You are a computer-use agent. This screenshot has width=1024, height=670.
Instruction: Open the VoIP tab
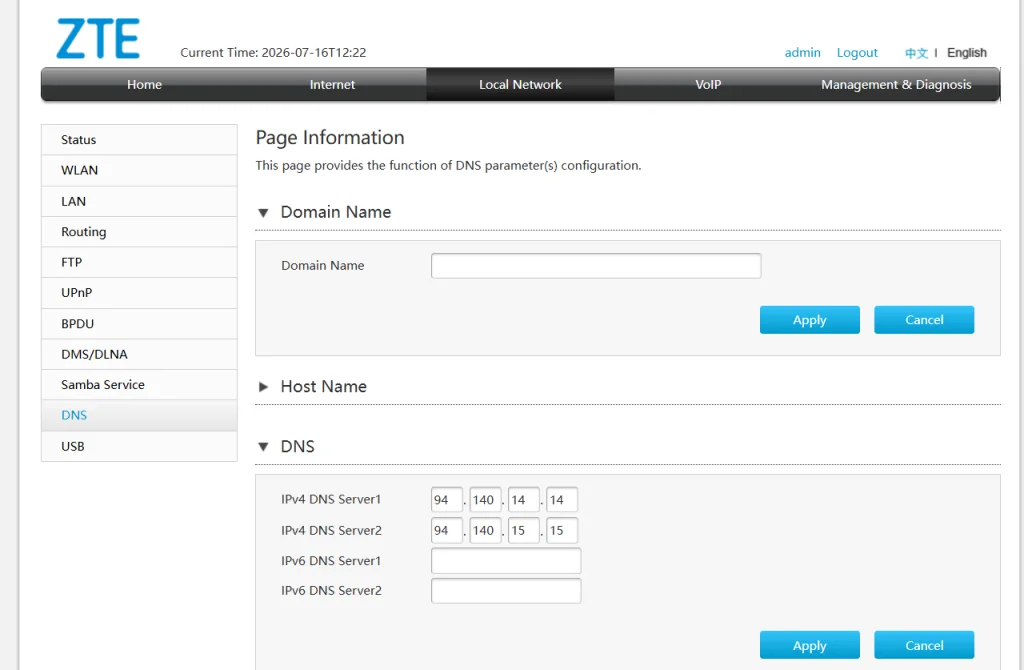(x=708, y=84)
